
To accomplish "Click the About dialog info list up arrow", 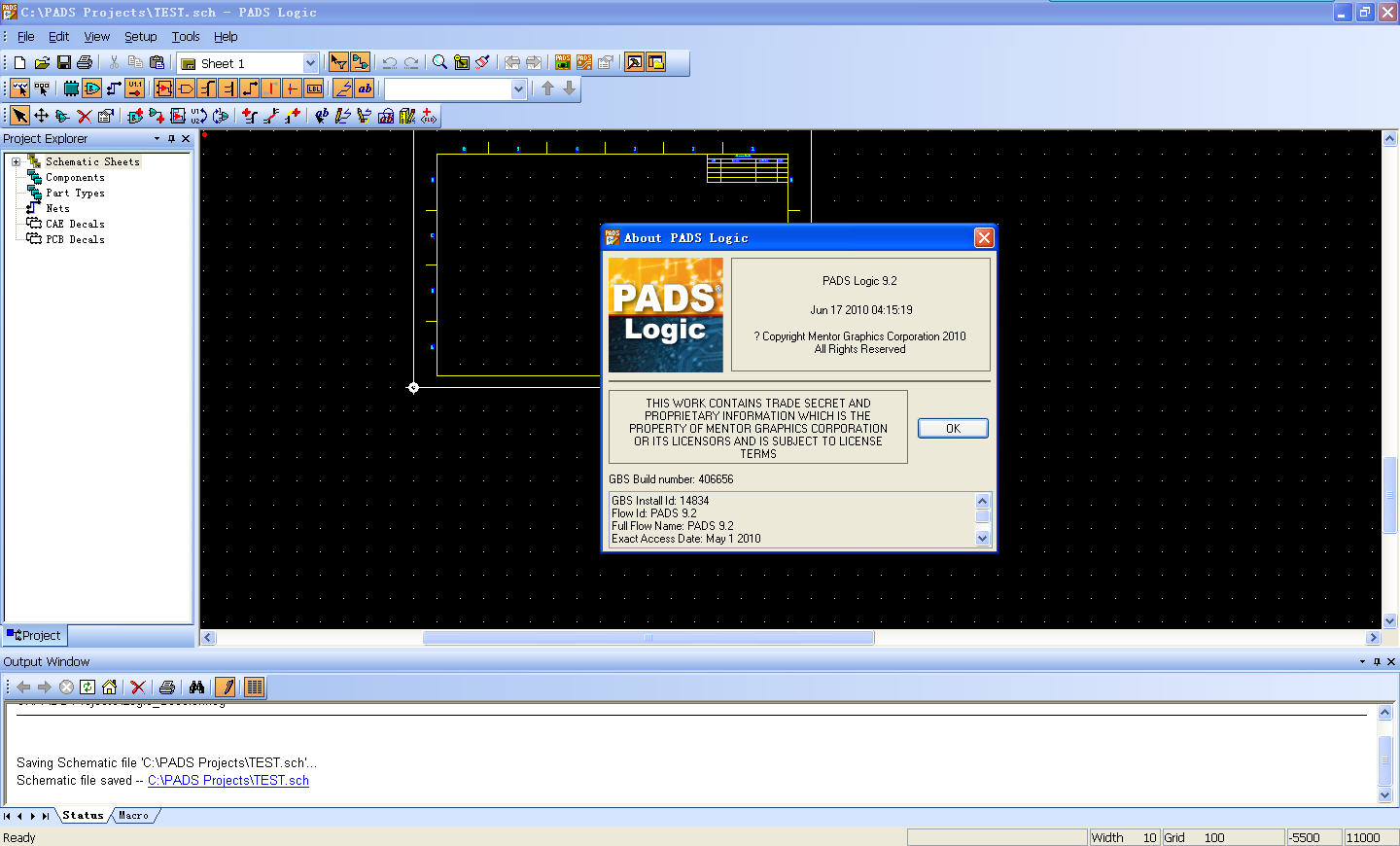I will 982,501.
